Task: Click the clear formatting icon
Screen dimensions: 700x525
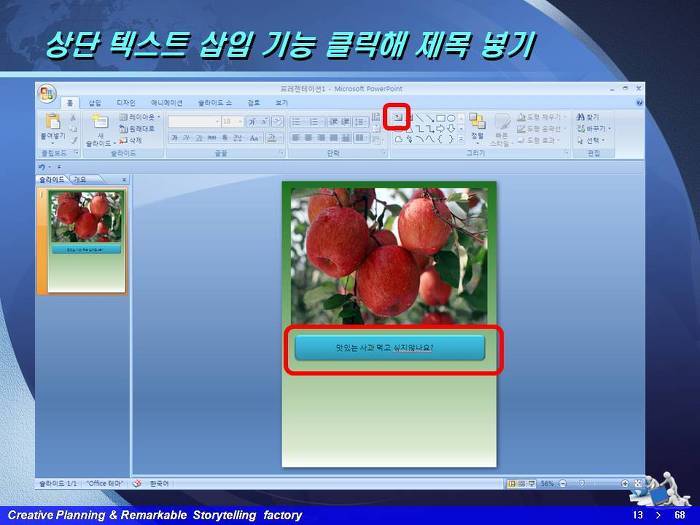Action: (x=278, y=121)
